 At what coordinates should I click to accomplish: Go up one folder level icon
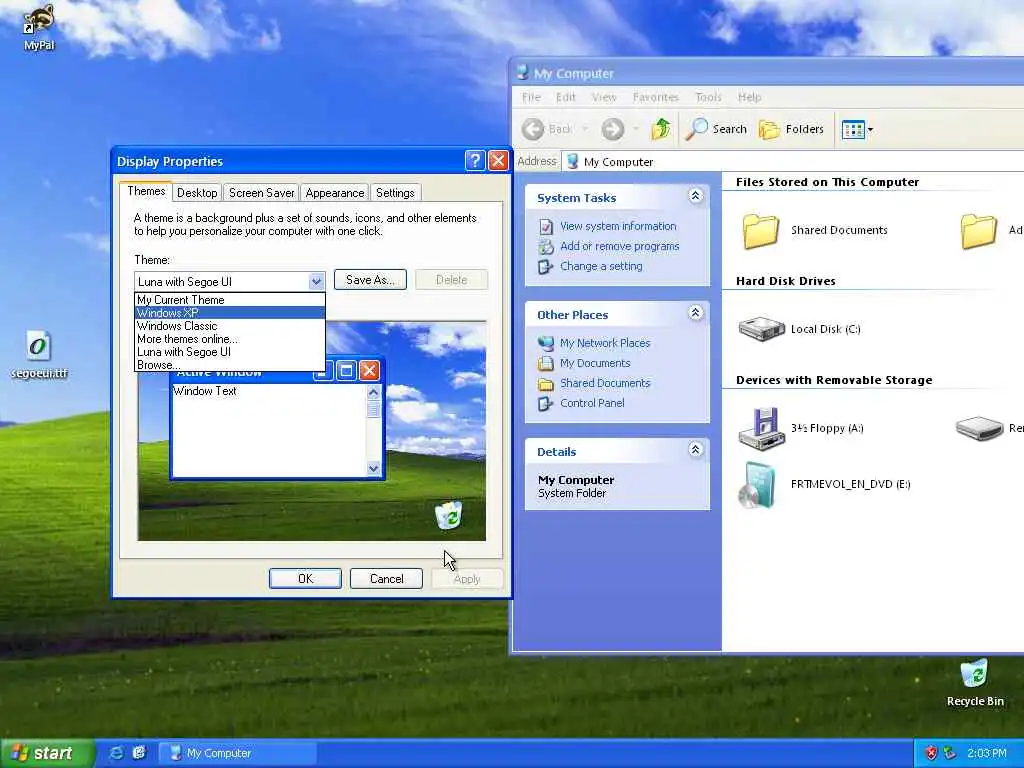click(x=661, y=129)
